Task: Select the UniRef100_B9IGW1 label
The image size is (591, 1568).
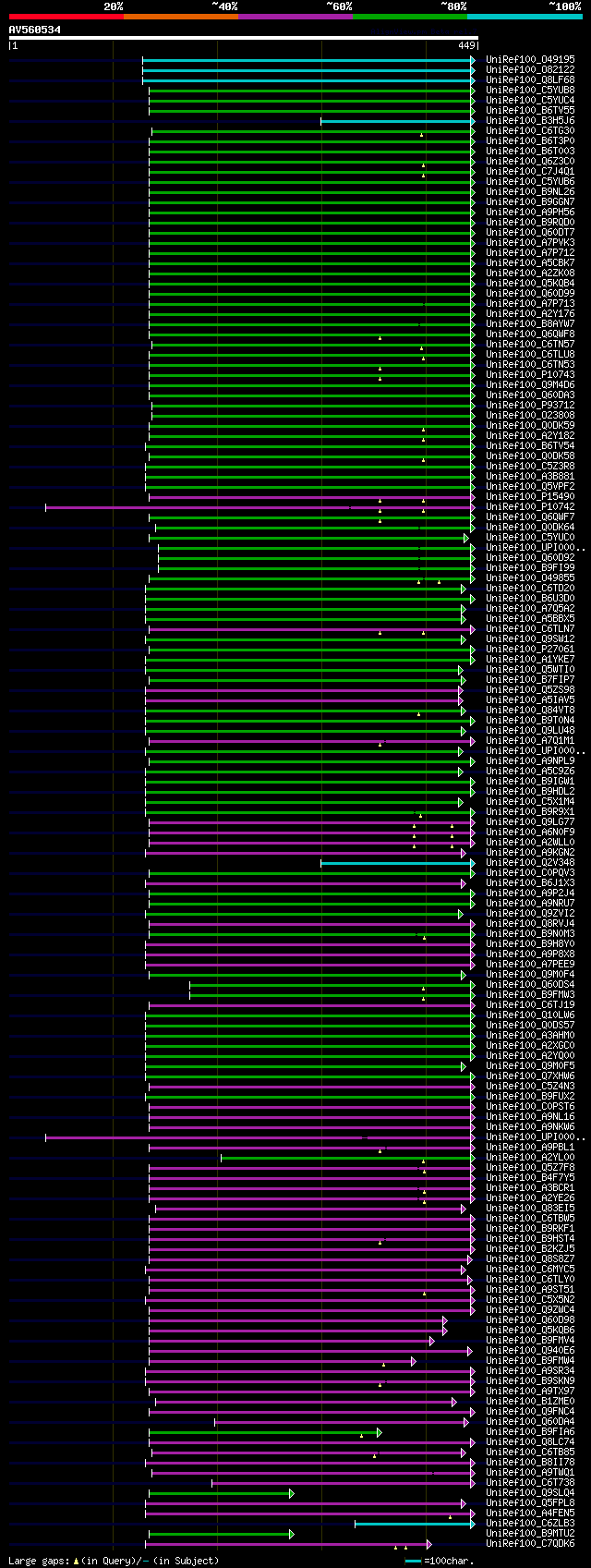Action: [x=530, y=781]
